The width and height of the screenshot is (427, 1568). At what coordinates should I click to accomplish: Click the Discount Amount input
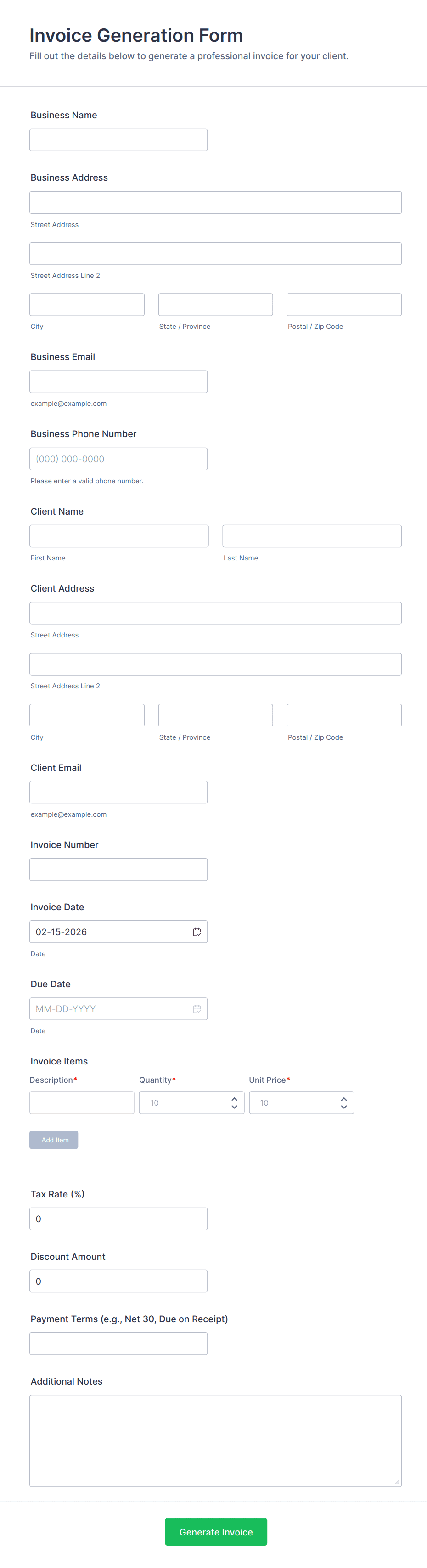[118, 1281]
